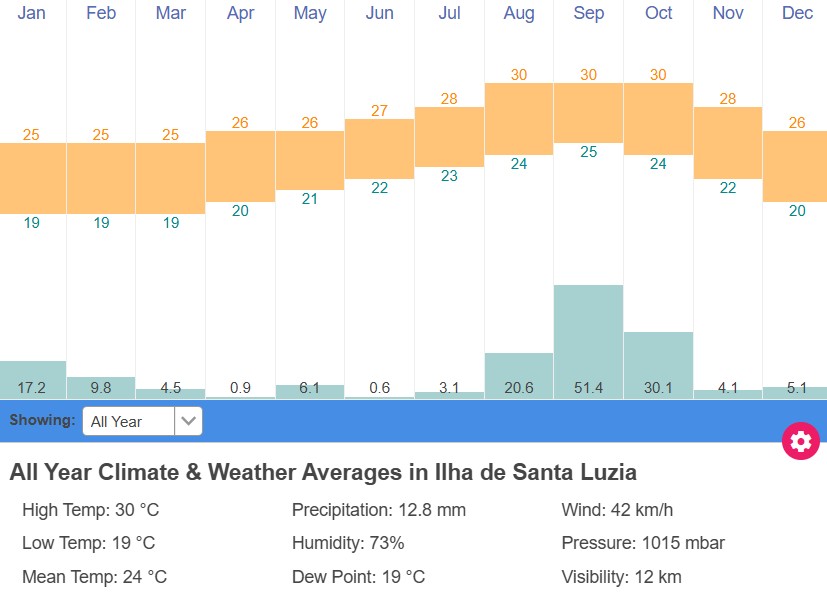Viewport: 827px width, 602px height.
Task: Open the Showing month selector
Action: tap(140, 421)
